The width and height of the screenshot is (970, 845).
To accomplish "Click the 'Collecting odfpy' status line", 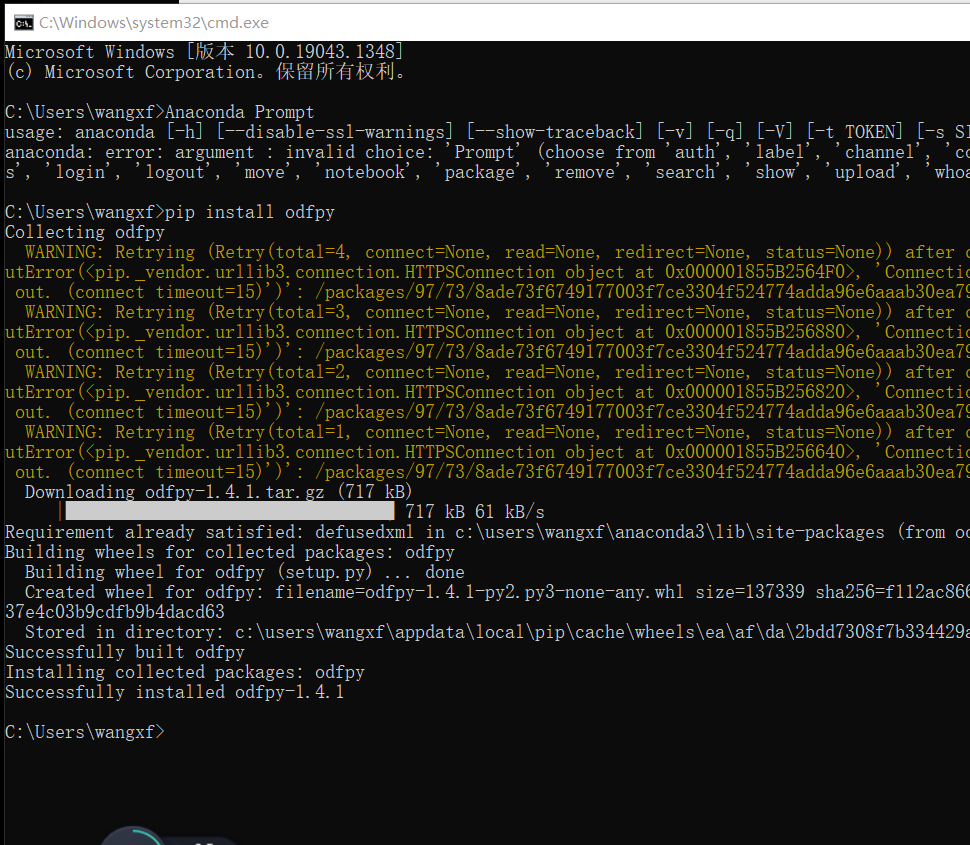I will click(x=72, y=231).
